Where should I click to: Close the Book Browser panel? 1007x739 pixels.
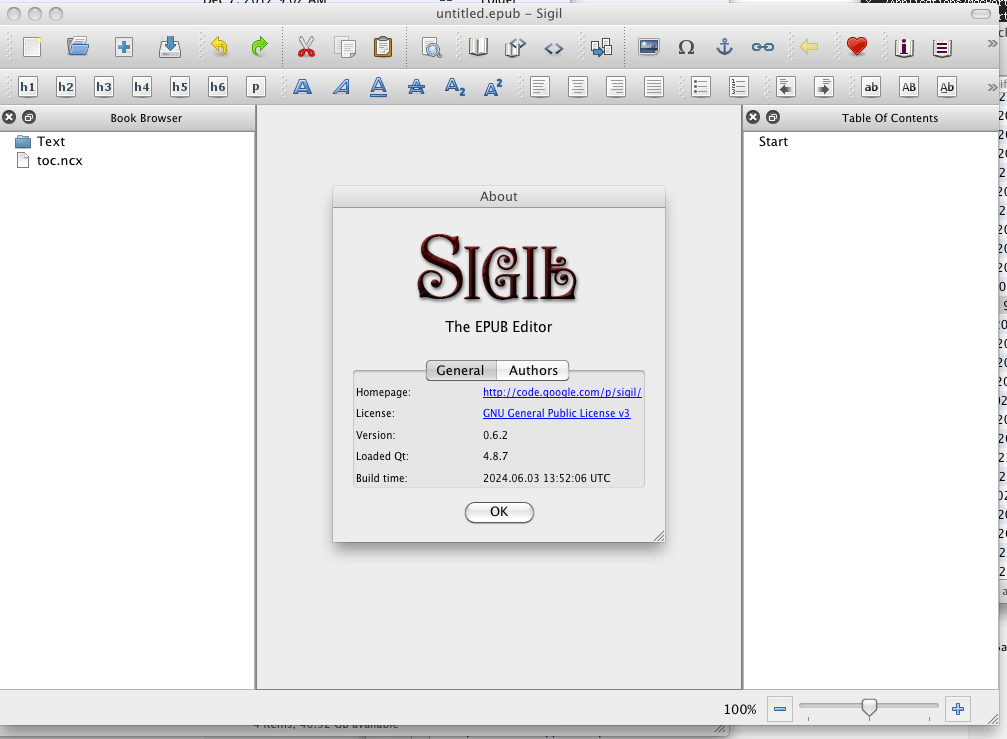9,117
